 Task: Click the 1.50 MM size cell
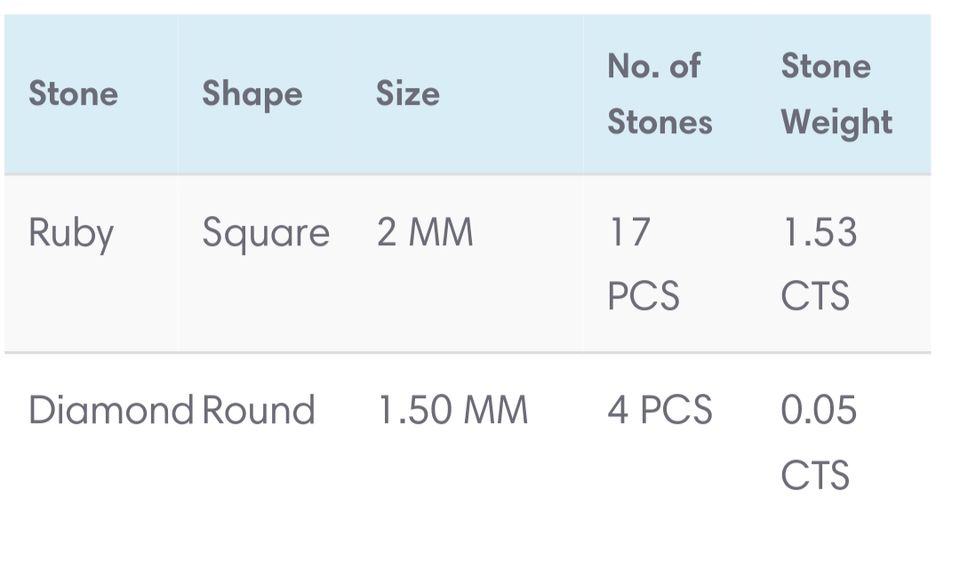452,411
